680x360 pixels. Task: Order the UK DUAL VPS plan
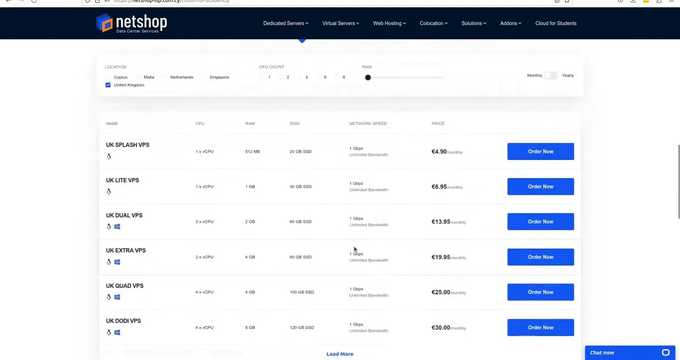pos(540,222)
